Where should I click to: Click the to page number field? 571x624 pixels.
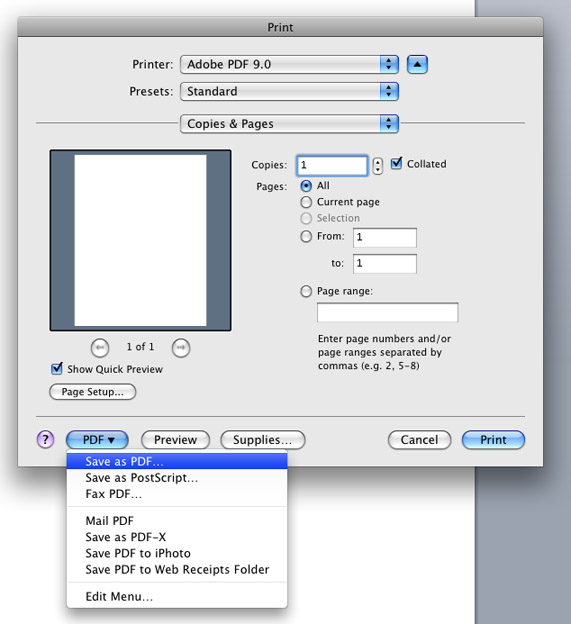[385, 264]
